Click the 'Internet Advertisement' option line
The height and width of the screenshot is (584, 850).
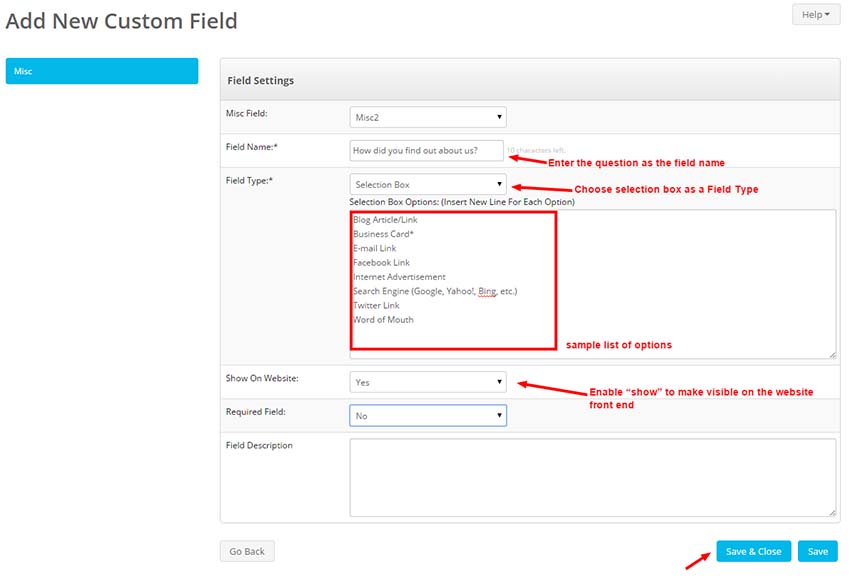pyautogui.click(x=400, y=277)
